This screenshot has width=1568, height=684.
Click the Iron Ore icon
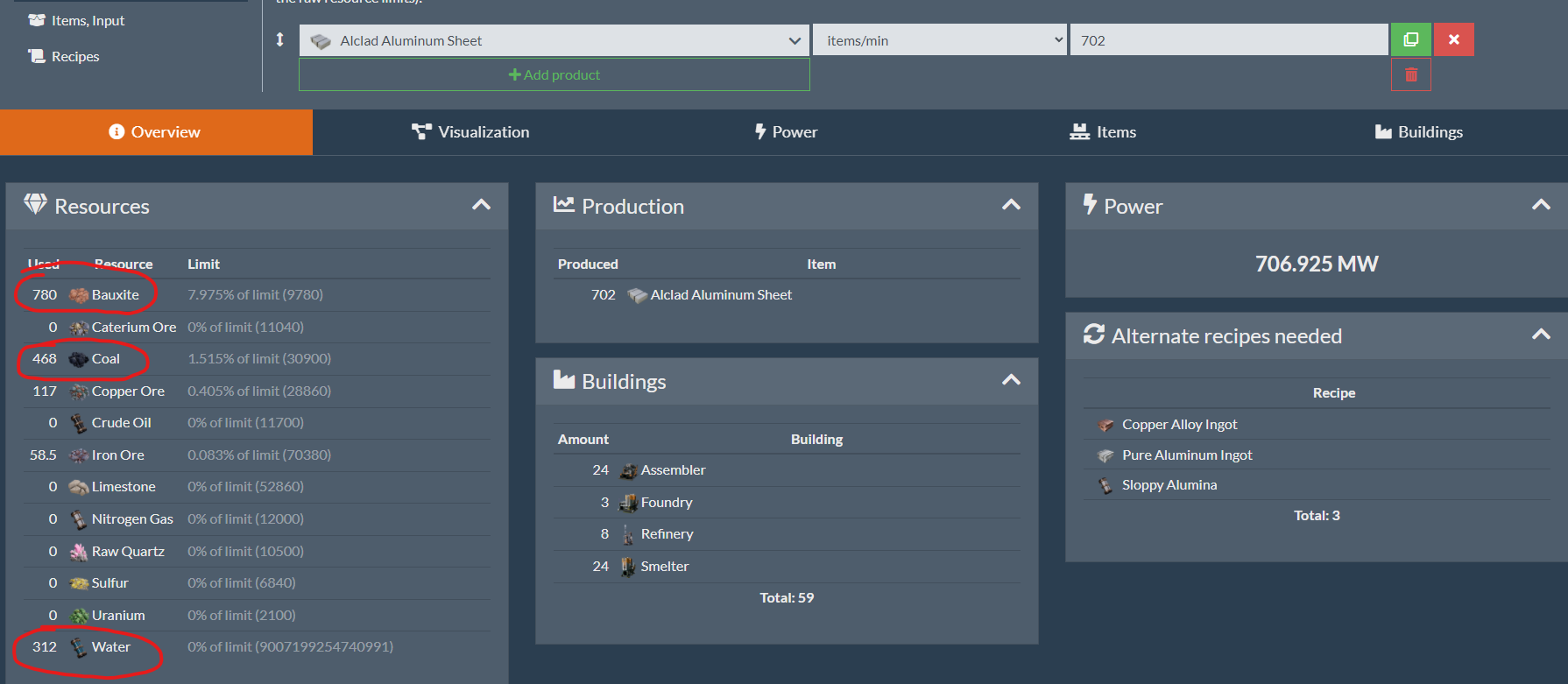point(79,455)
